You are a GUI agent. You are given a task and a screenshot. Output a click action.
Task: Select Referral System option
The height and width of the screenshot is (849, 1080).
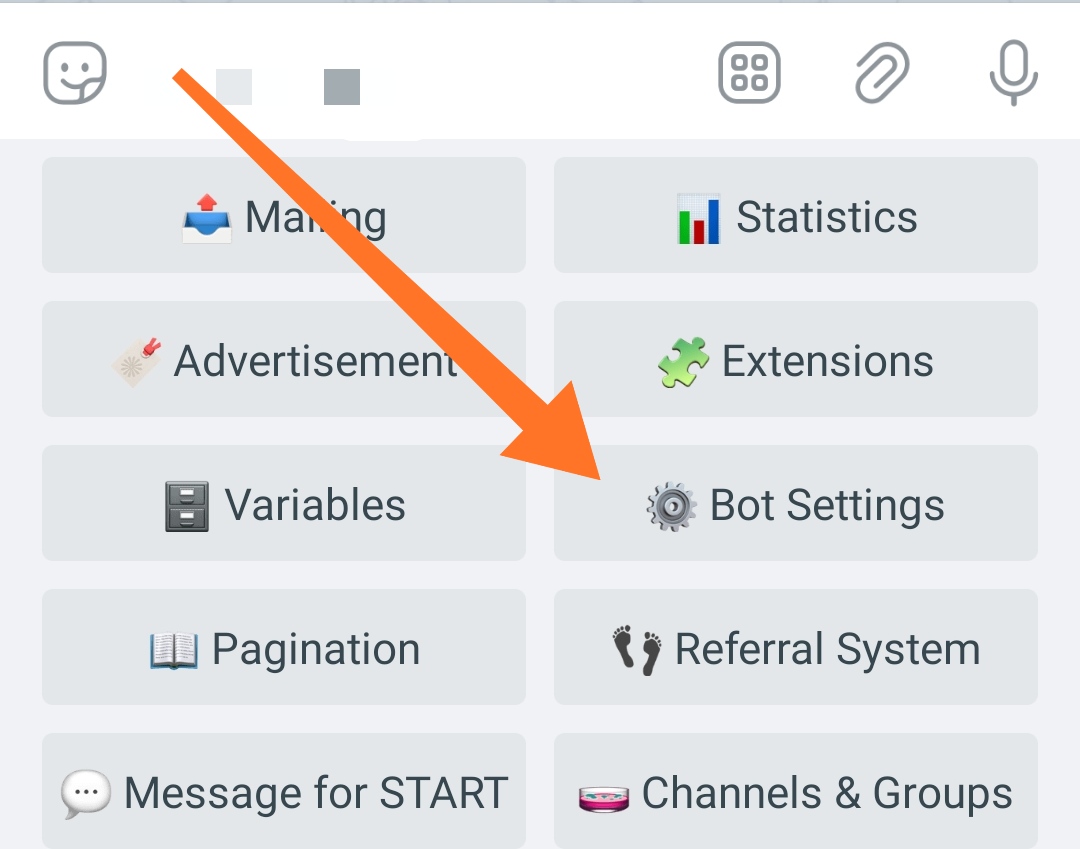[x=796, y=647]
